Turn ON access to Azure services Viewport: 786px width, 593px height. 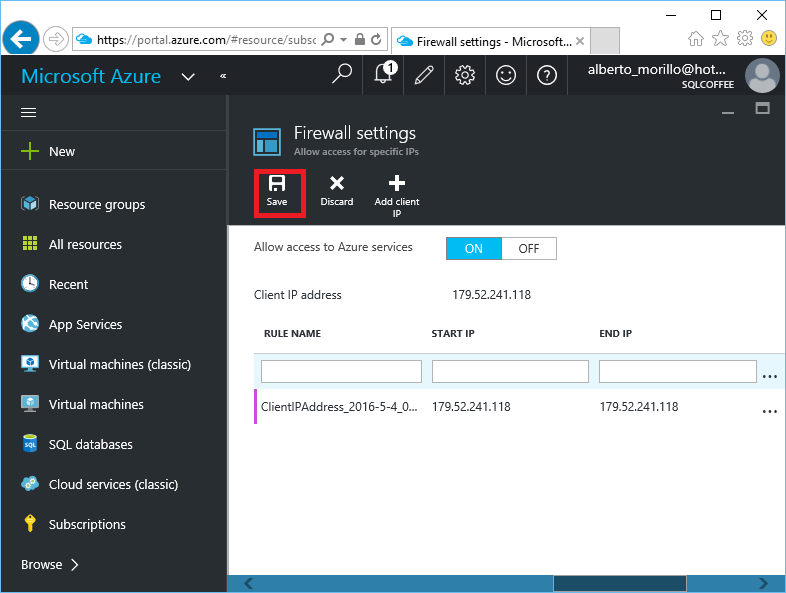point(474,249)
